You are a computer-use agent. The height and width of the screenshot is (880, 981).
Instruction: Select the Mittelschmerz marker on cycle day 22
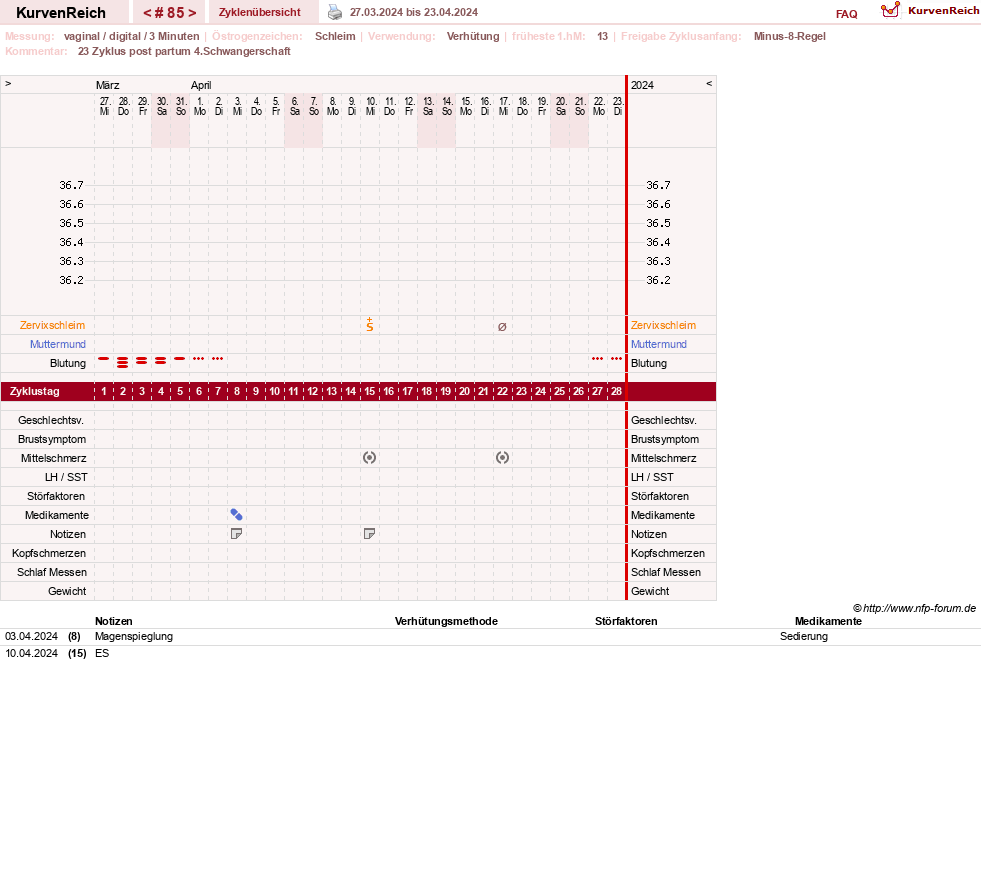pyautogui.click(x=502, y=458)
